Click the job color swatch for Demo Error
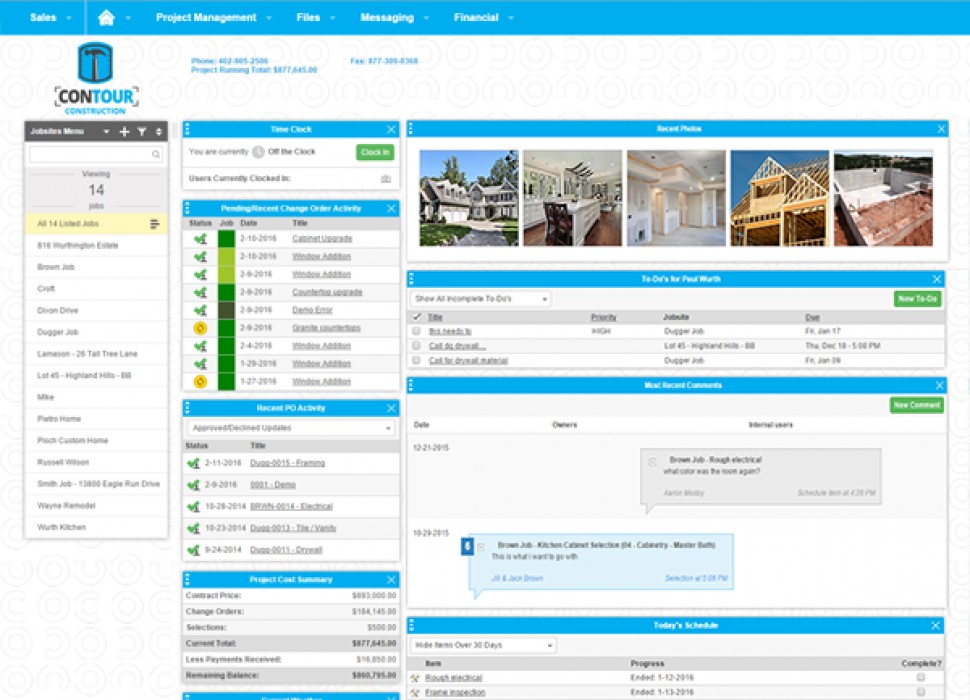Image resolution: width=970 pixels, height=700 pixels. [x=226, y=310]
